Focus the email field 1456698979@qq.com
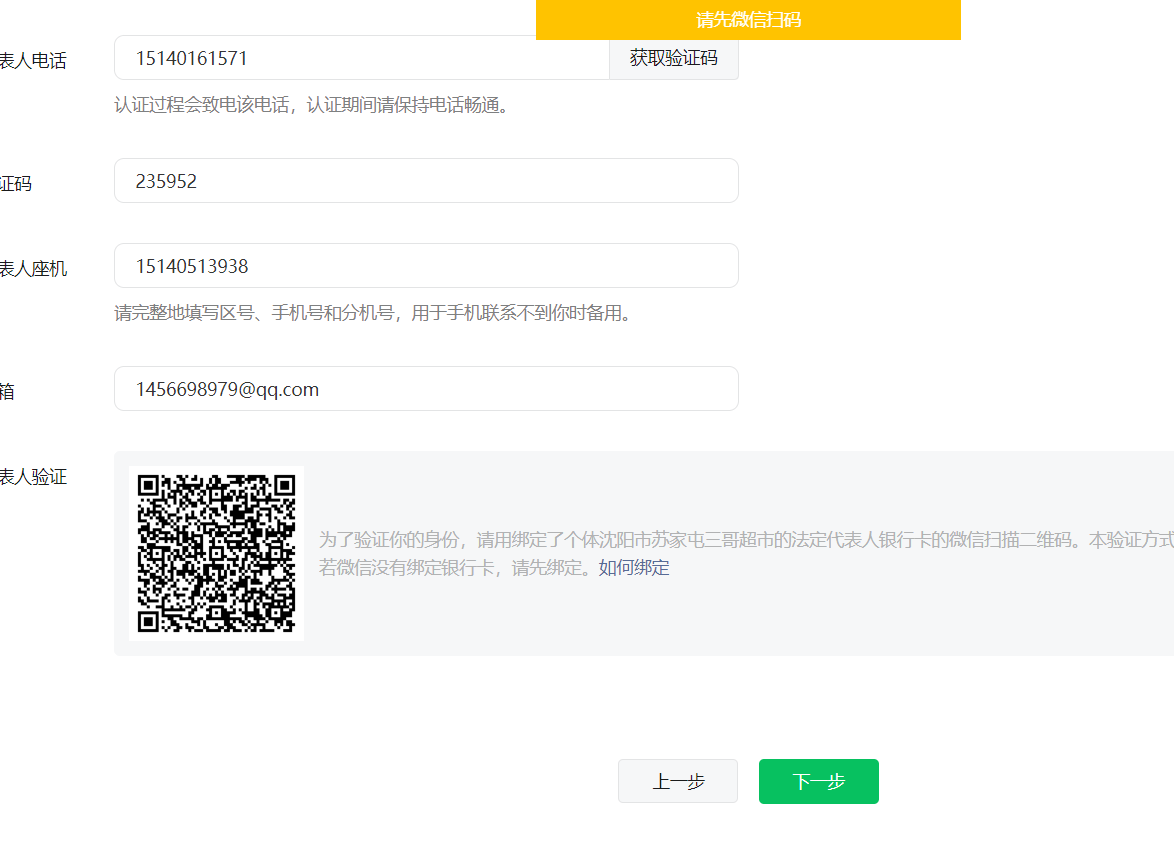 pyautogui.click(x=426, y=389)
